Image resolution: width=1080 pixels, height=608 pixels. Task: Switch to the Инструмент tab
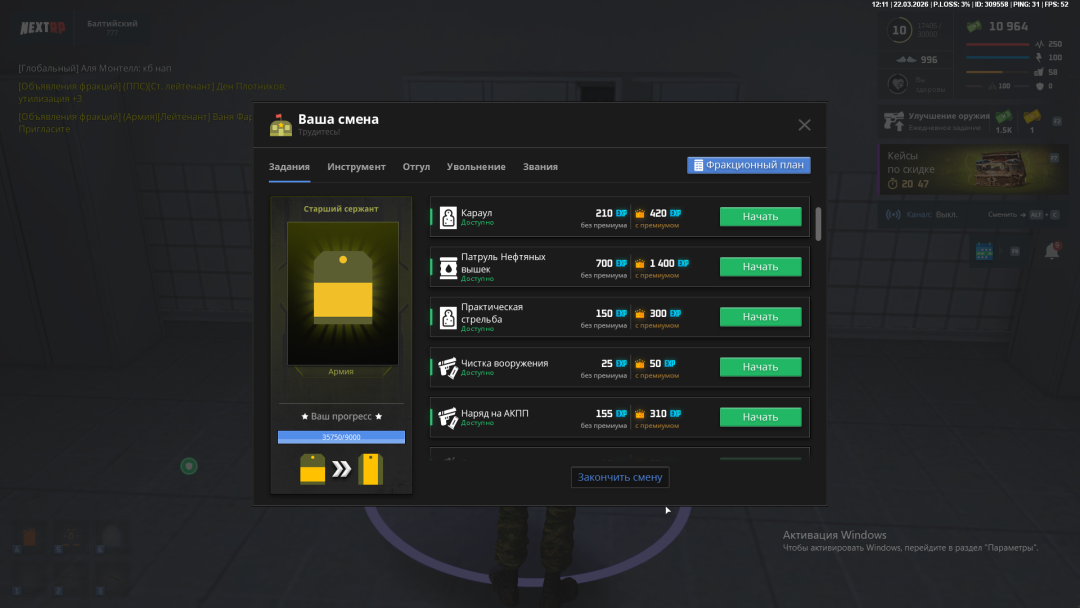[x=356, y=167]
